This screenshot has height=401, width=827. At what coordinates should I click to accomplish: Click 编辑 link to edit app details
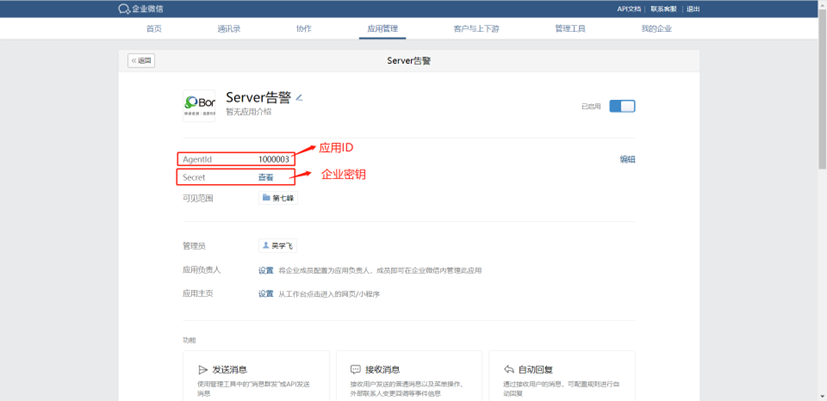(x=627, y=159)
